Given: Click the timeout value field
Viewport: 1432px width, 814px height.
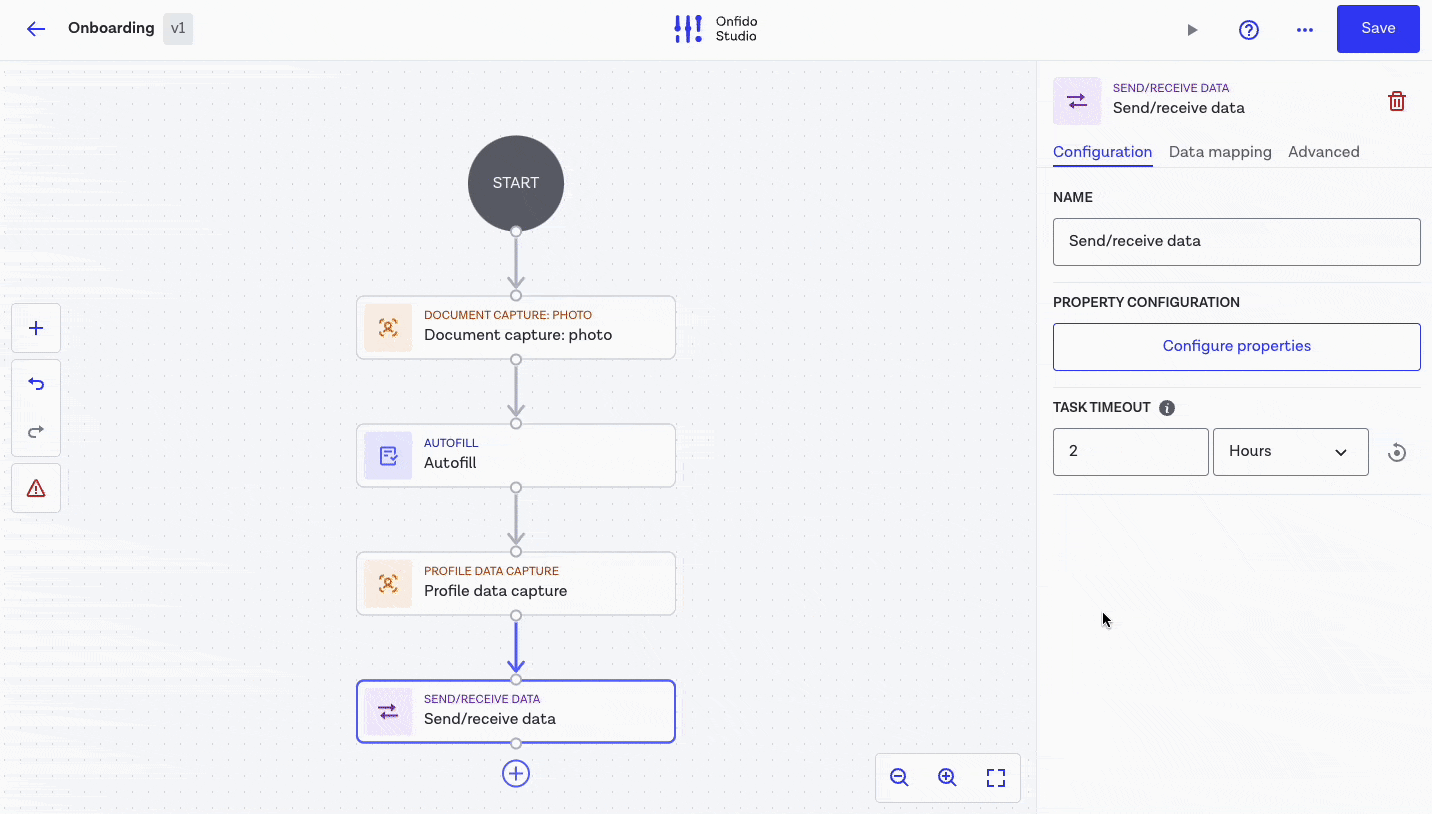Looking at the screenshot, I should [1130, 452].
